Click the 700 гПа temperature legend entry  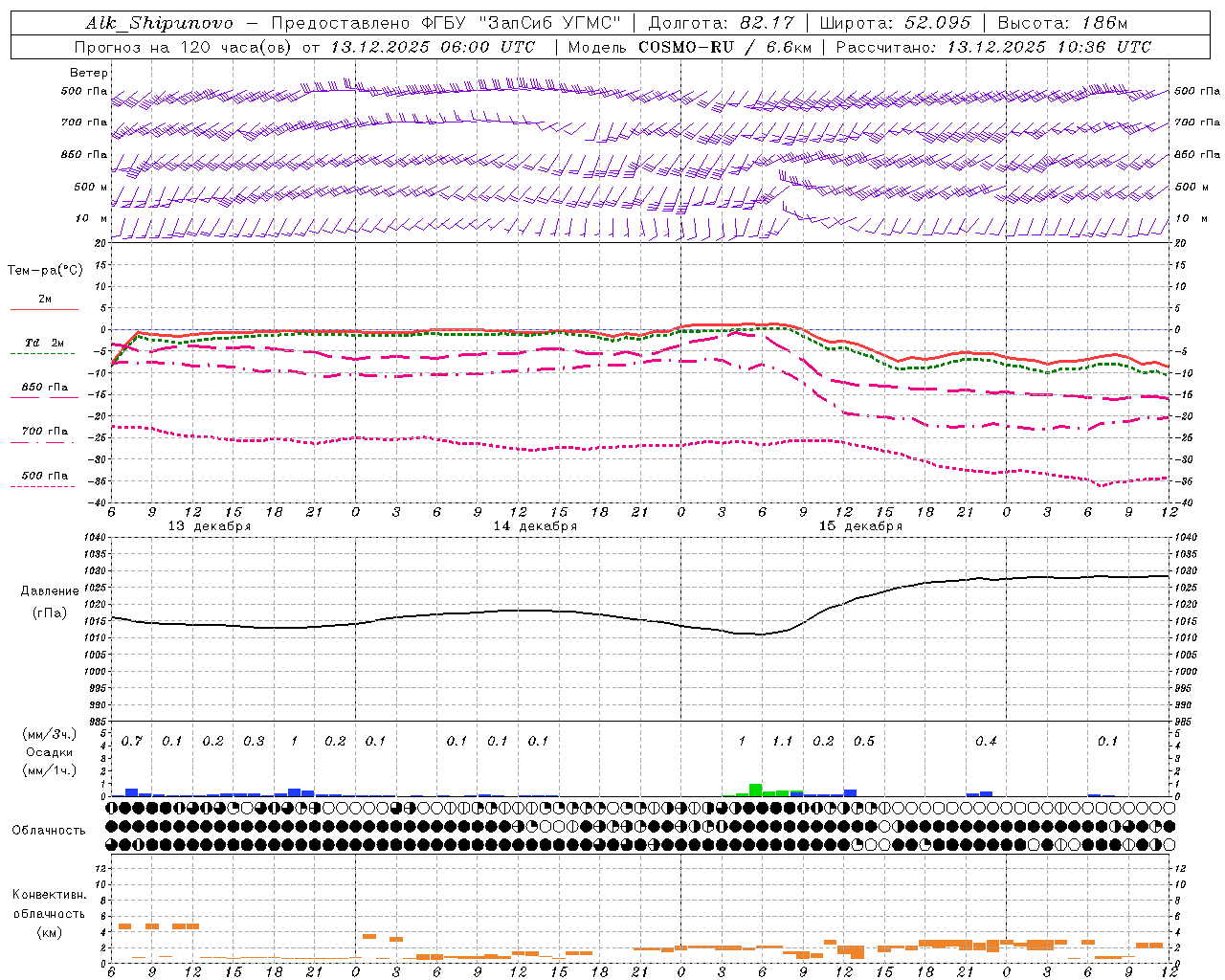[x=44, y=432]
